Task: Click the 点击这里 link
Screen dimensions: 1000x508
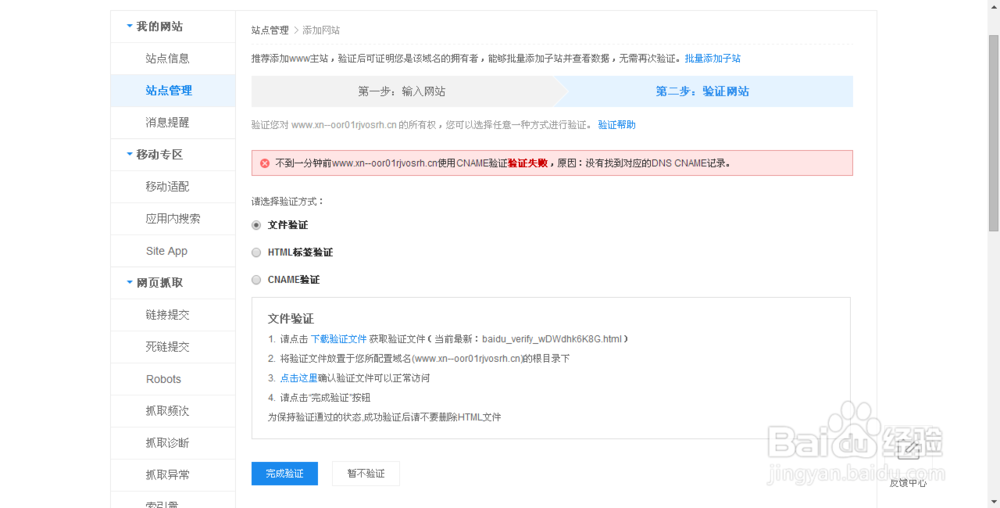Action: point(298,378)
